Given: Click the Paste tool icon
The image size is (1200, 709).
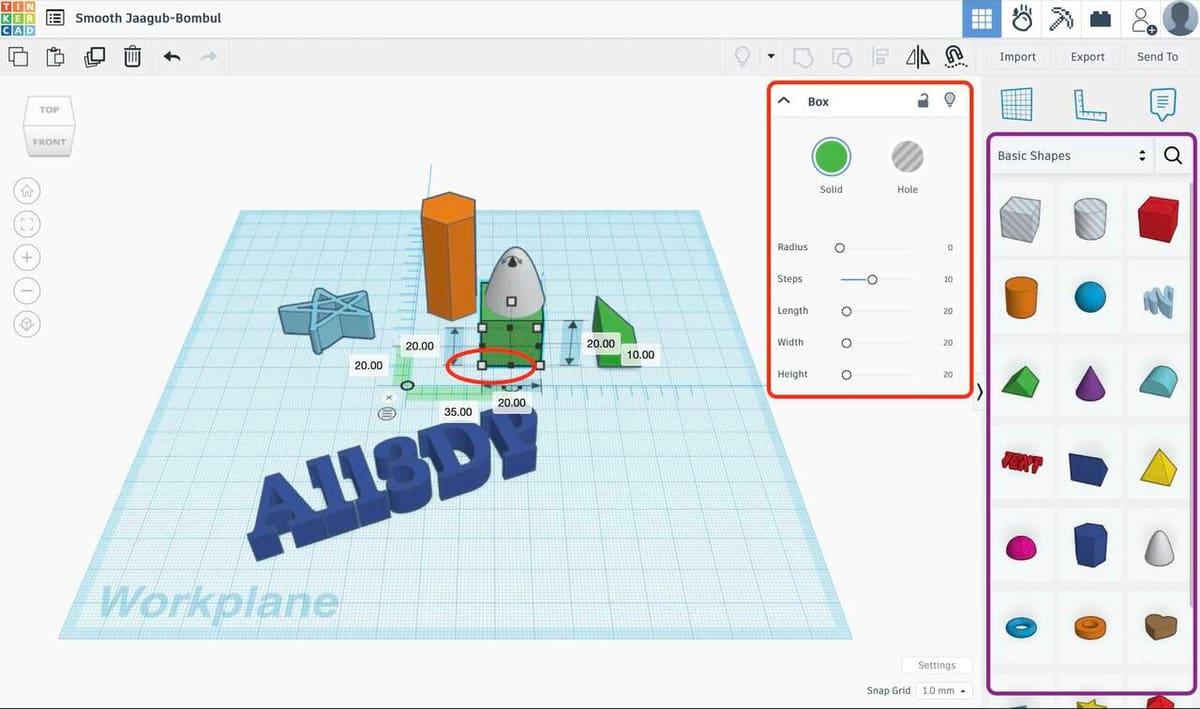Looking at the screenshot, I should click(x=56, y=57).
